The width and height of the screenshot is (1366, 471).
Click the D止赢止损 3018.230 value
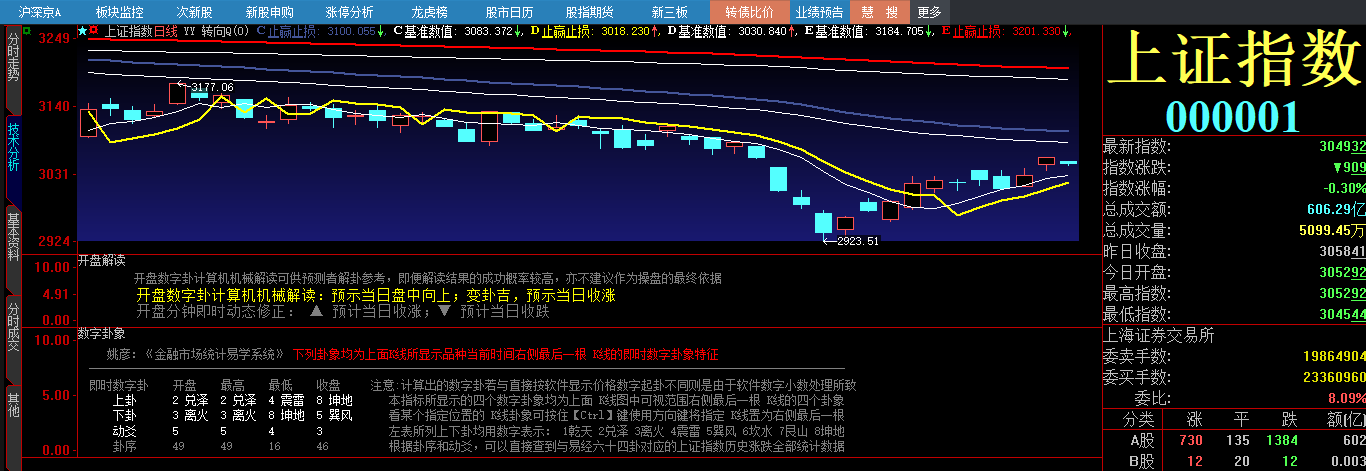594,31
